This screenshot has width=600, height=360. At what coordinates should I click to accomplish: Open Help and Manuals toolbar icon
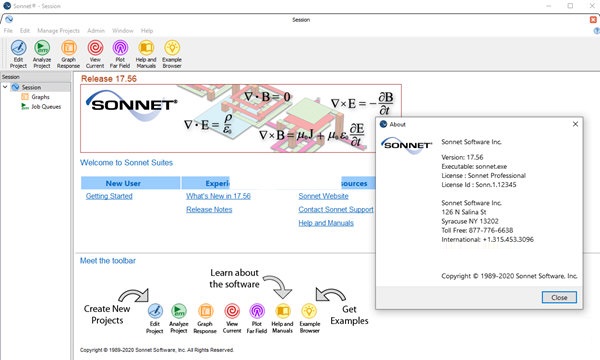[x=146, y=54]
